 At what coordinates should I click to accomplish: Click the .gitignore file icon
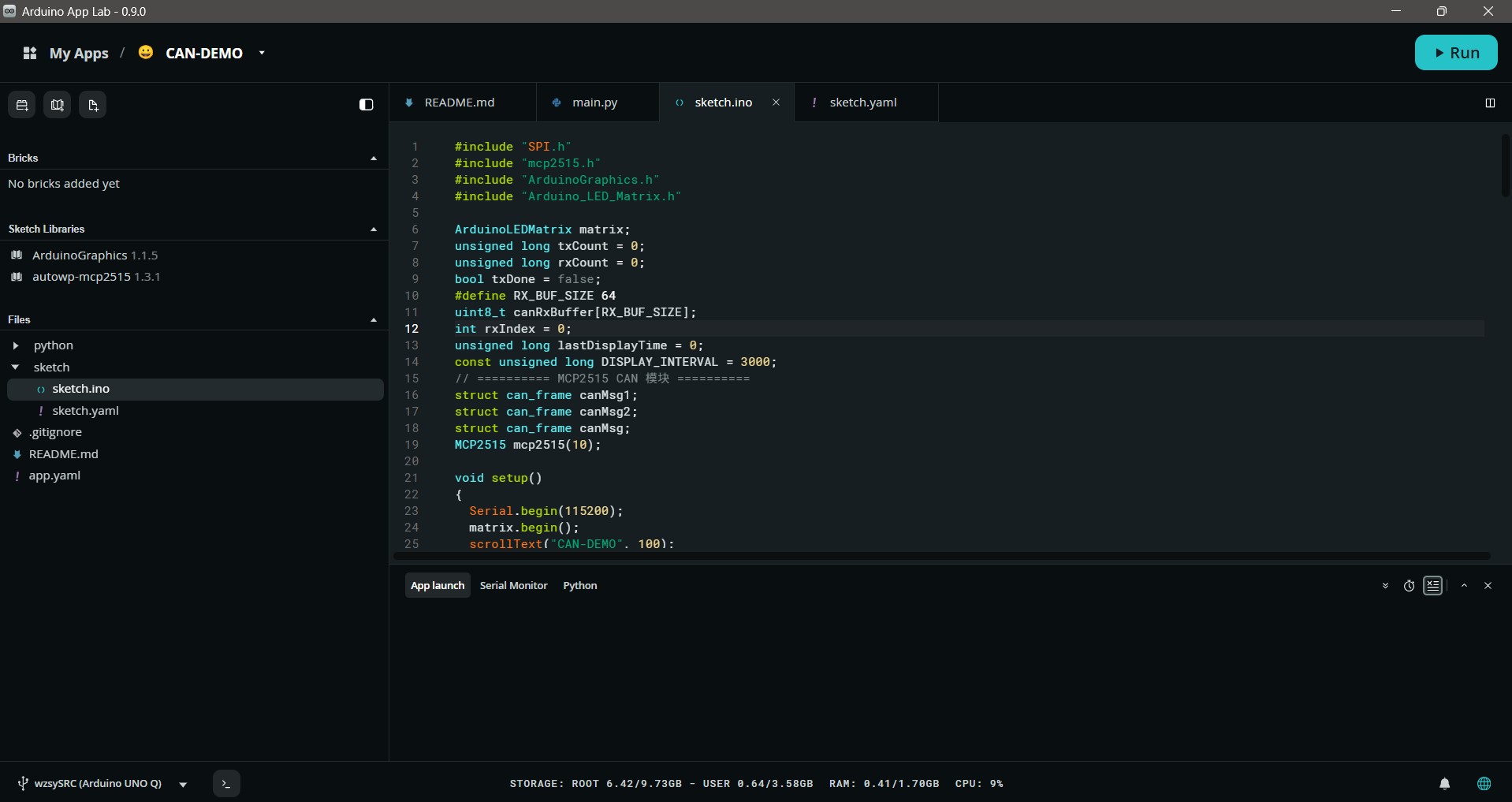point(17,433)
